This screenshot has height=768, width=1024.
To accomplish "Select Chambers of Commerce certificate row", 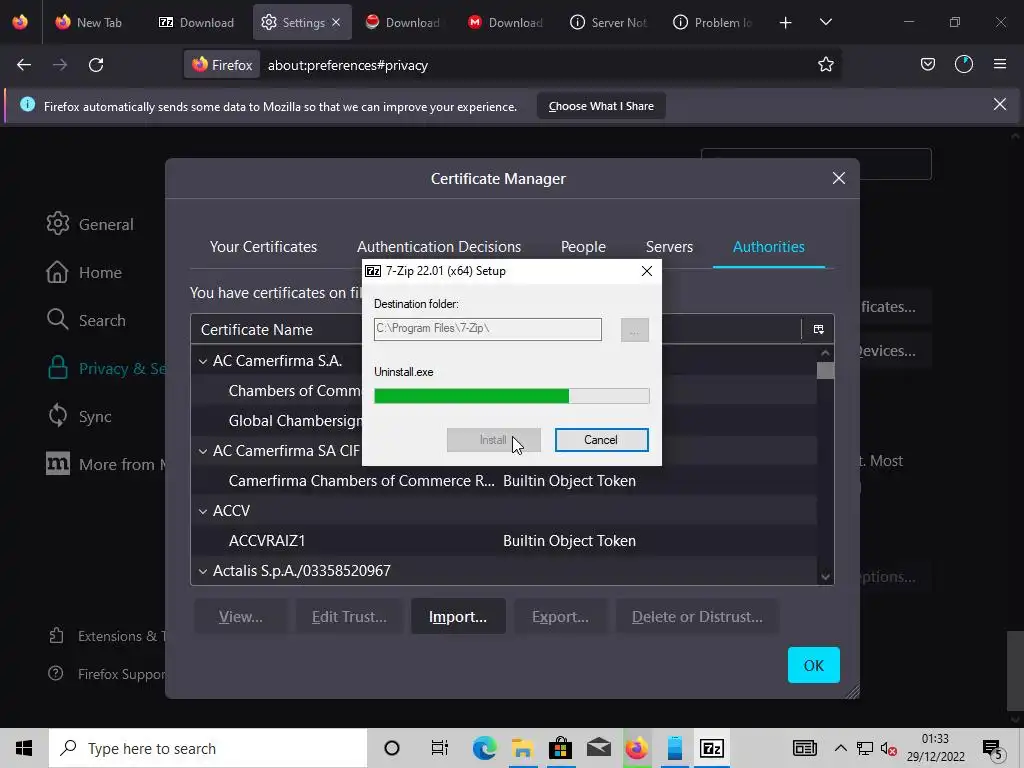I will [277, 391].
